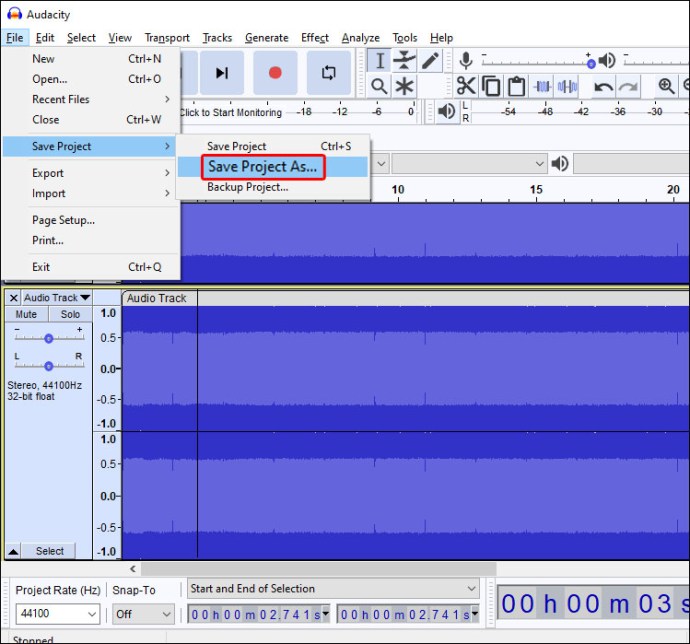The image size is (690, 644).
Task: Open the Effect menu
Action: click(x=315, y=38)
